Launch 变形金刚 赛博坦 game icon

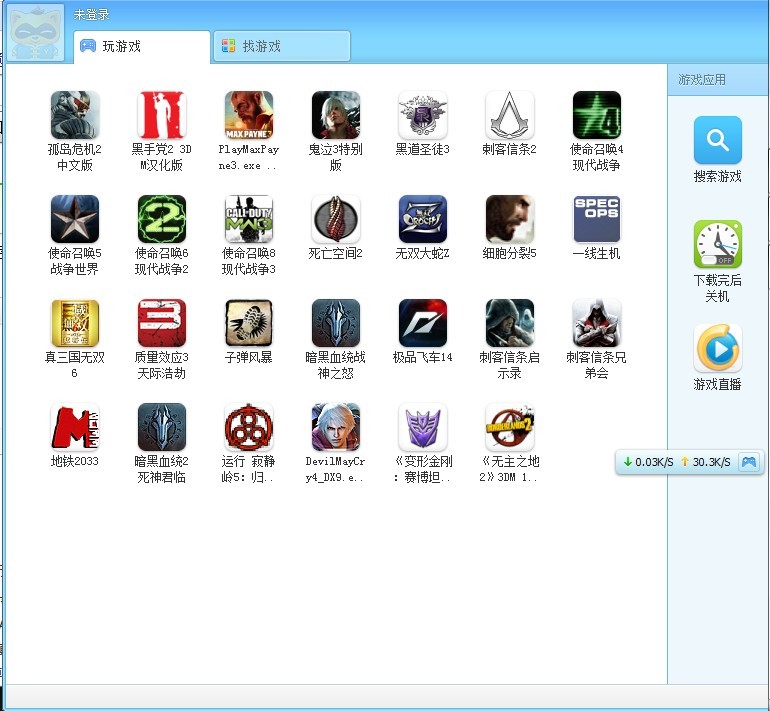pos(422,427)
